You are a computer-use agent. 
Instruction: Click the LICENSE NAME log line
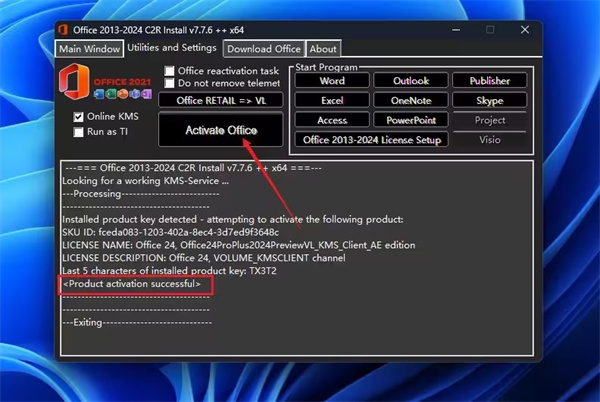[x=239, y=245]
